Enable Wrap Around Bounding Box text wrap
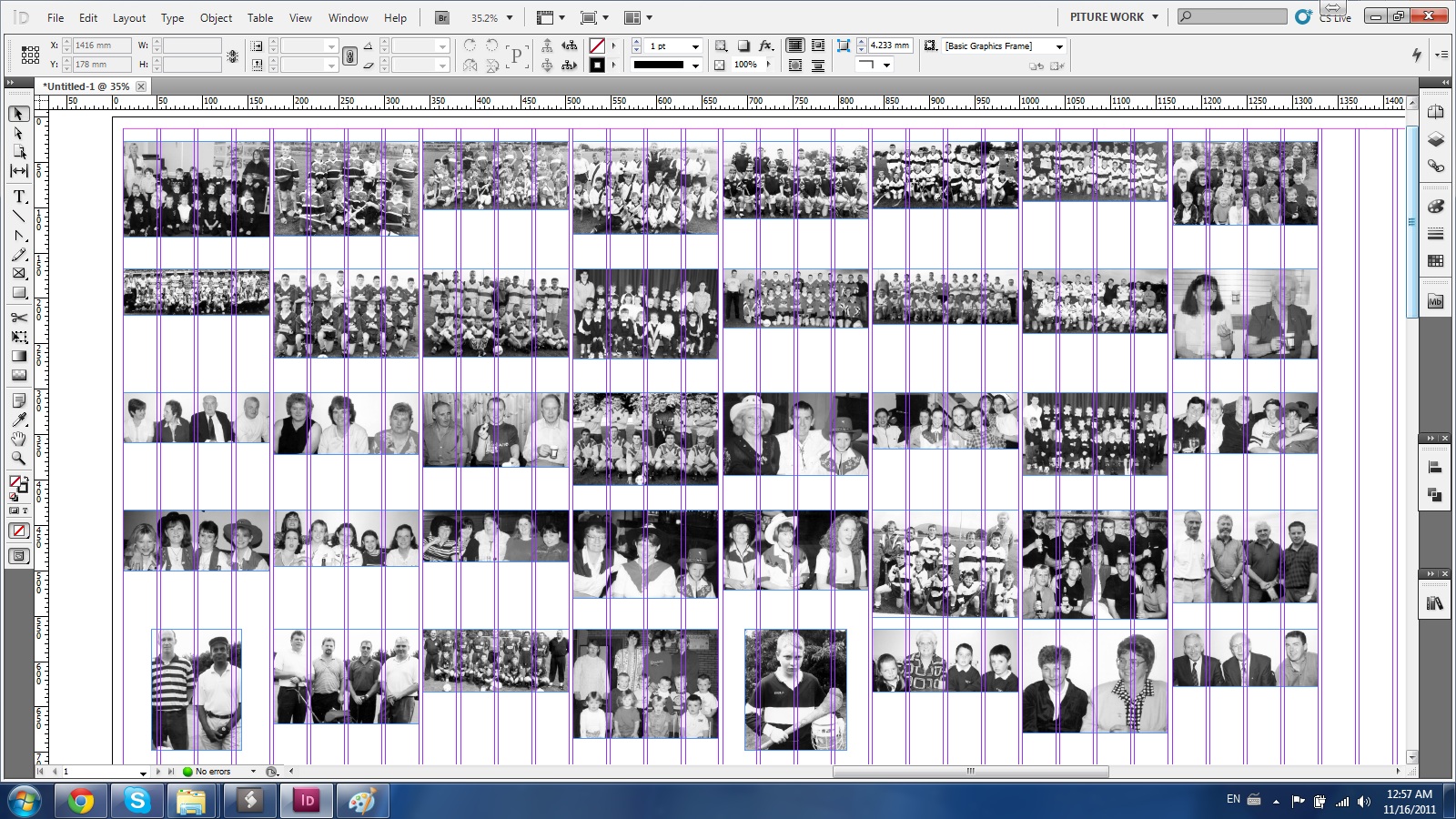Viewport: 1456px width, 819px height. 818,45
